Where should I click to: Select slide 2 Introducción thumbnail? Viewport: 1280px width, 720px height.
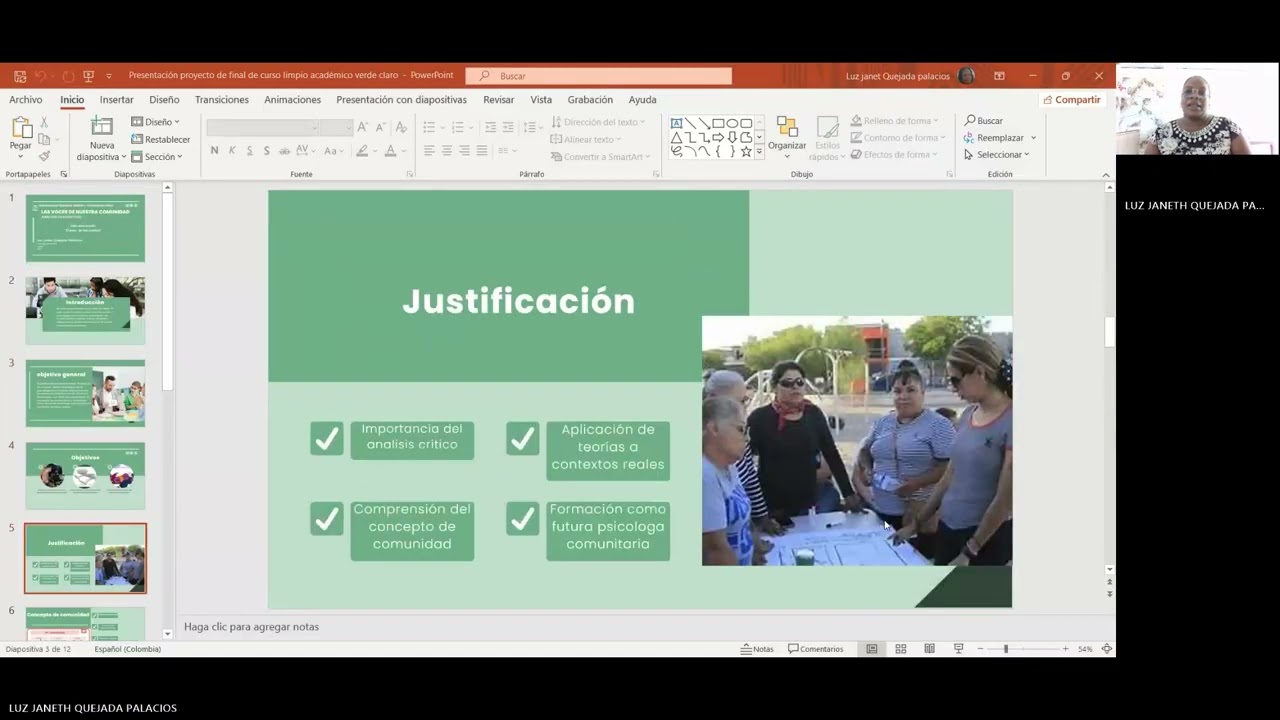[x=85, y=311]
